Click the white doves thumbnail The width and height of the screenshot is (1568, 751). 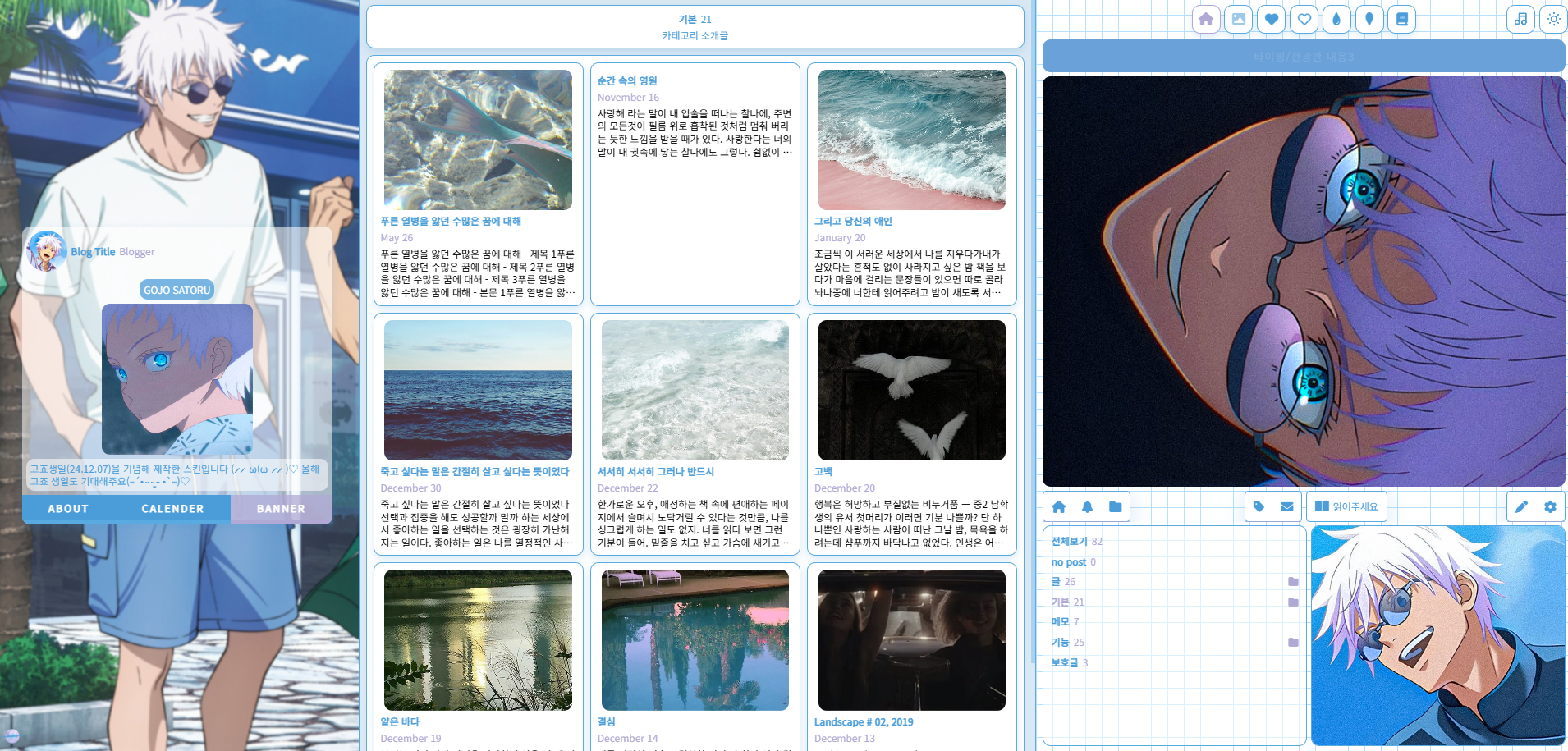point(912,390)
